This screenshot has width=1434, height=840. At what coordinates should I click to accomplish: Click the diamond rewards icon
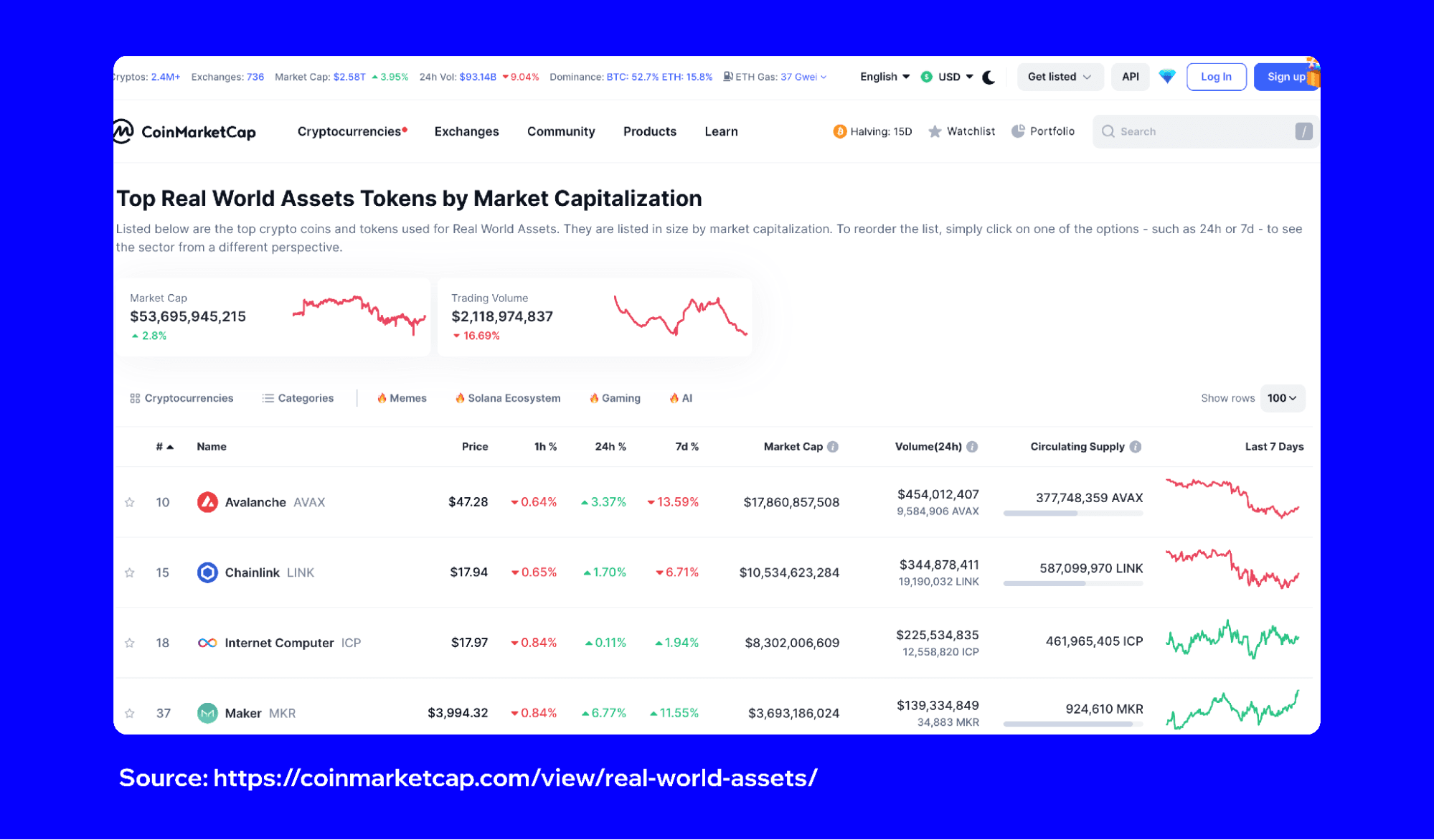pyautogui.click(x=1167, y=77)
